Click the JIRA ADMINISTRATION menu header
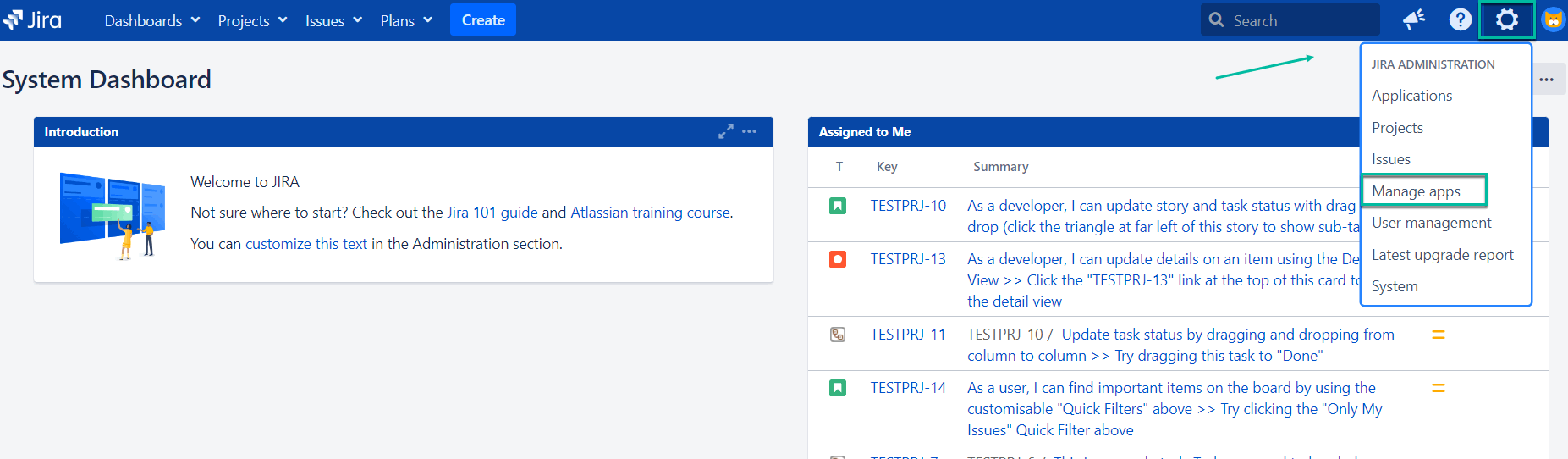The image size is (1568, 459). (1433, 64)
